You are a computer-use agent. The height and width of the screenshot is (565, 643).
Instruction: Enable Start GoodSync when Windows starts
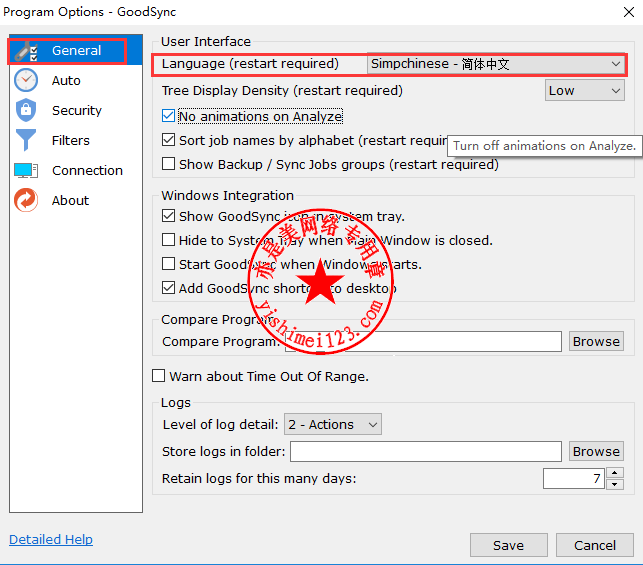tap(168, 264)
